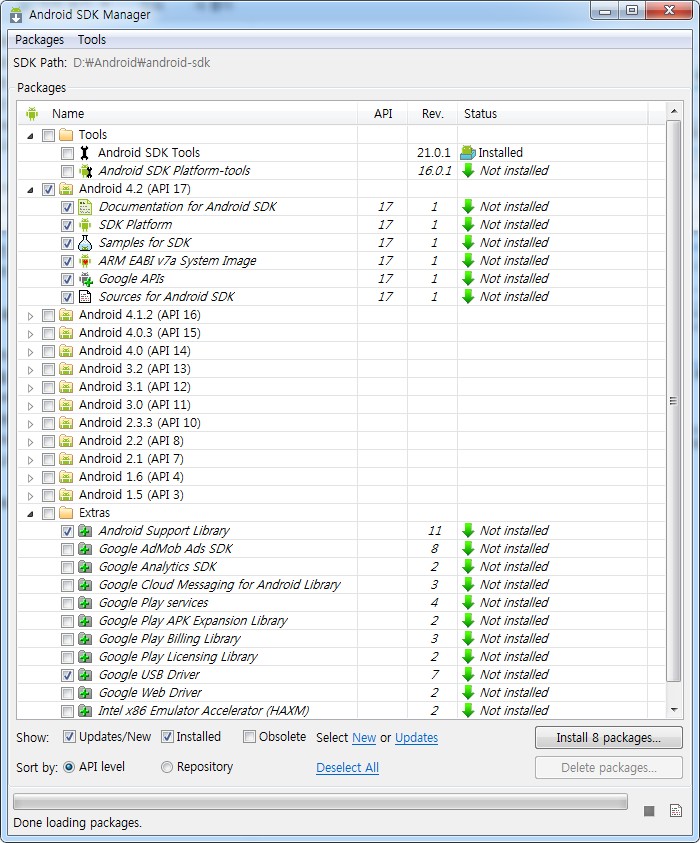Uncheck the Samples for SDK checkbox

(67, 244)
